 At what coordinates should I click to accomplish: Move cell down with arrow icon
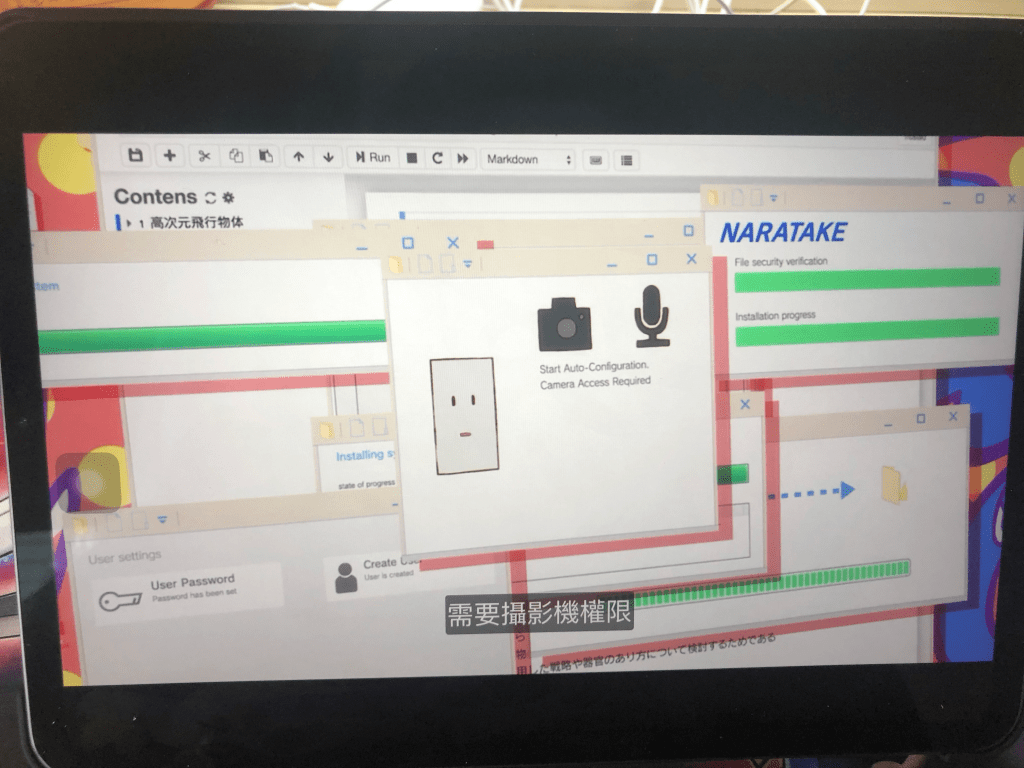click(328, 157)
